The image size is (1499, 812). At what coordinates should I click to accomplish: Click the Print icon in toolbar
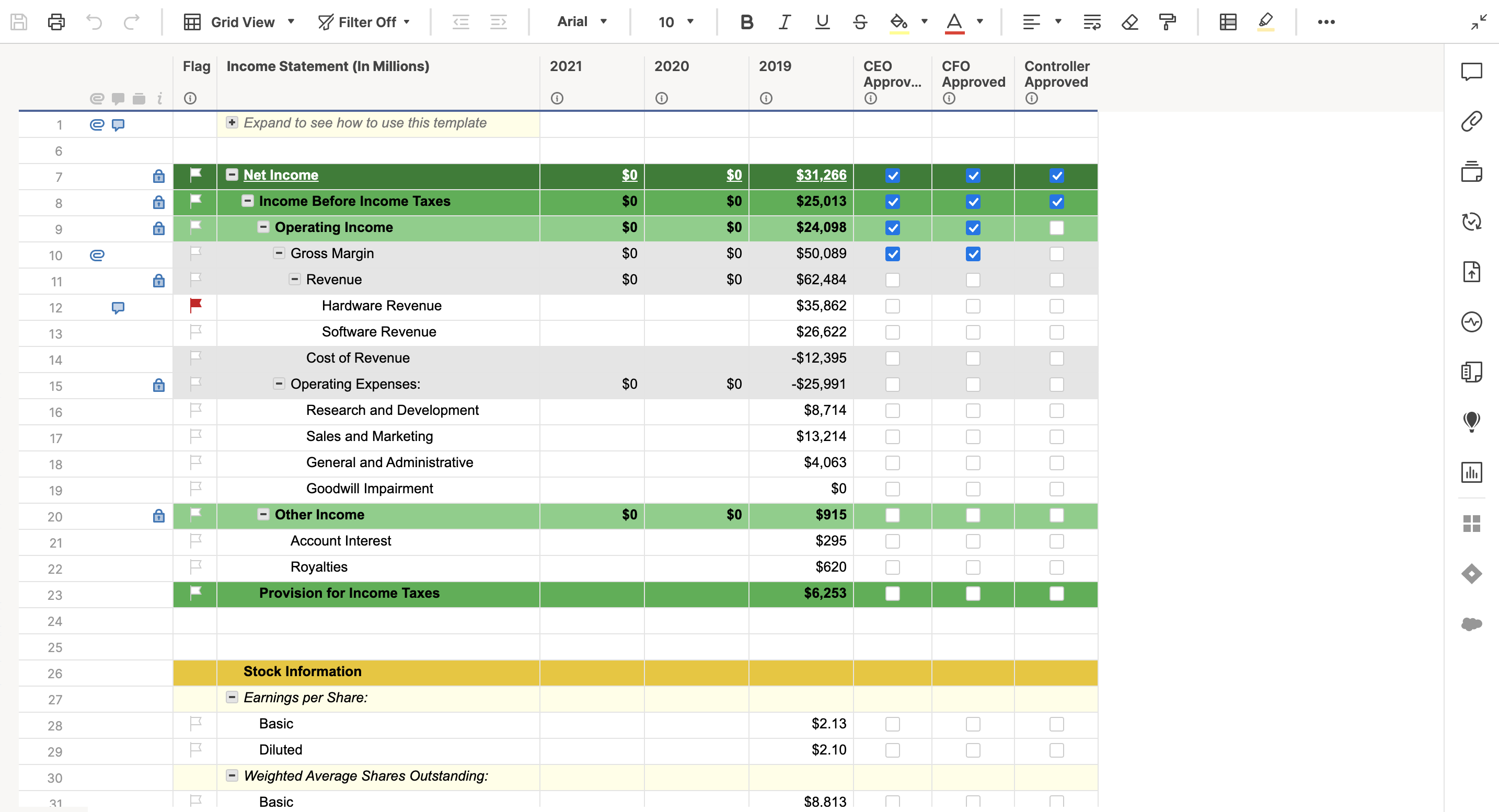click(56, 22)
